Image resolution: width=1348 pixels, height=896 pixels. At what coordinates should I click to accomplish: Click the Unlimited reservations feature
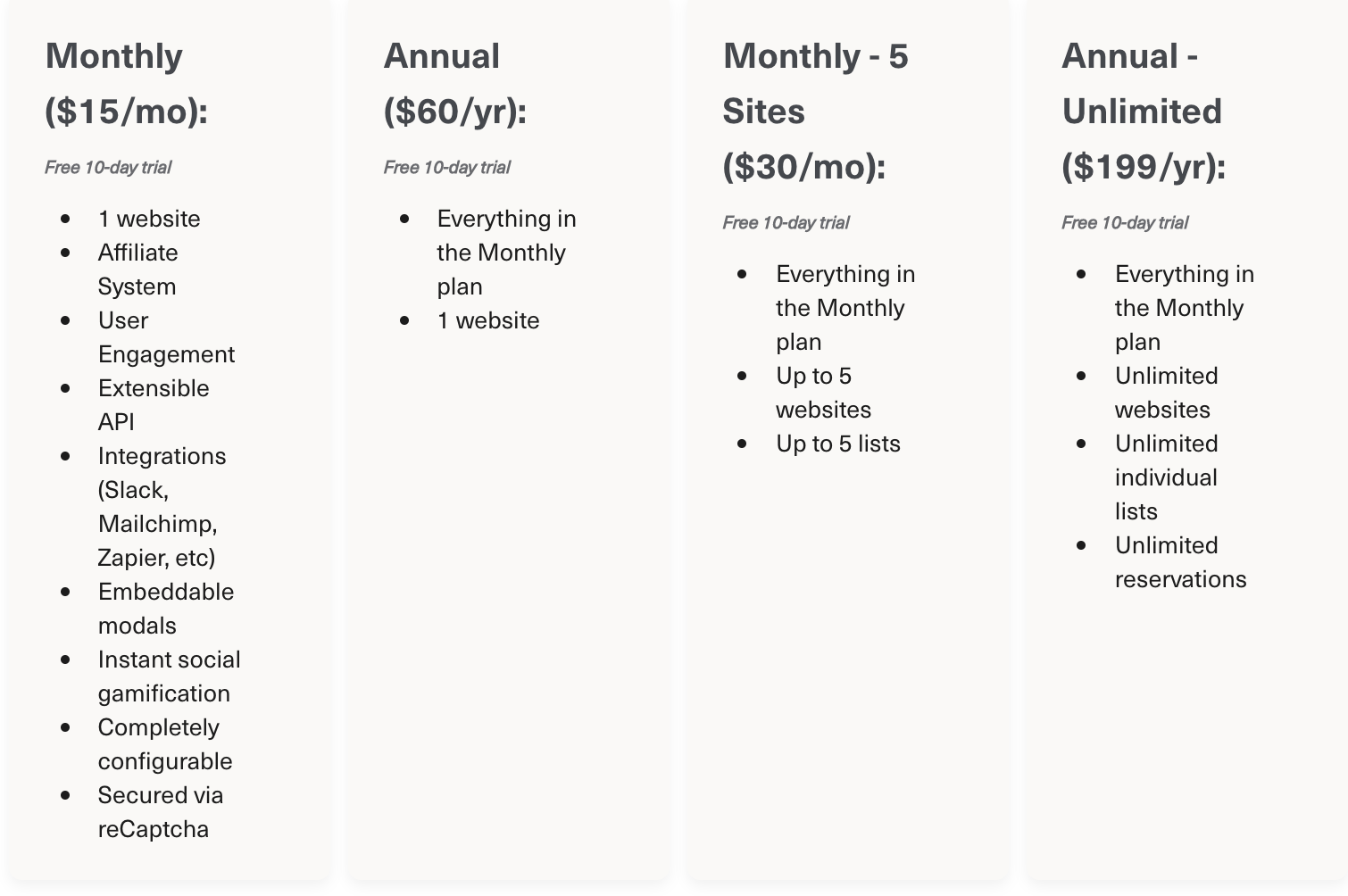click(1180, 562)
